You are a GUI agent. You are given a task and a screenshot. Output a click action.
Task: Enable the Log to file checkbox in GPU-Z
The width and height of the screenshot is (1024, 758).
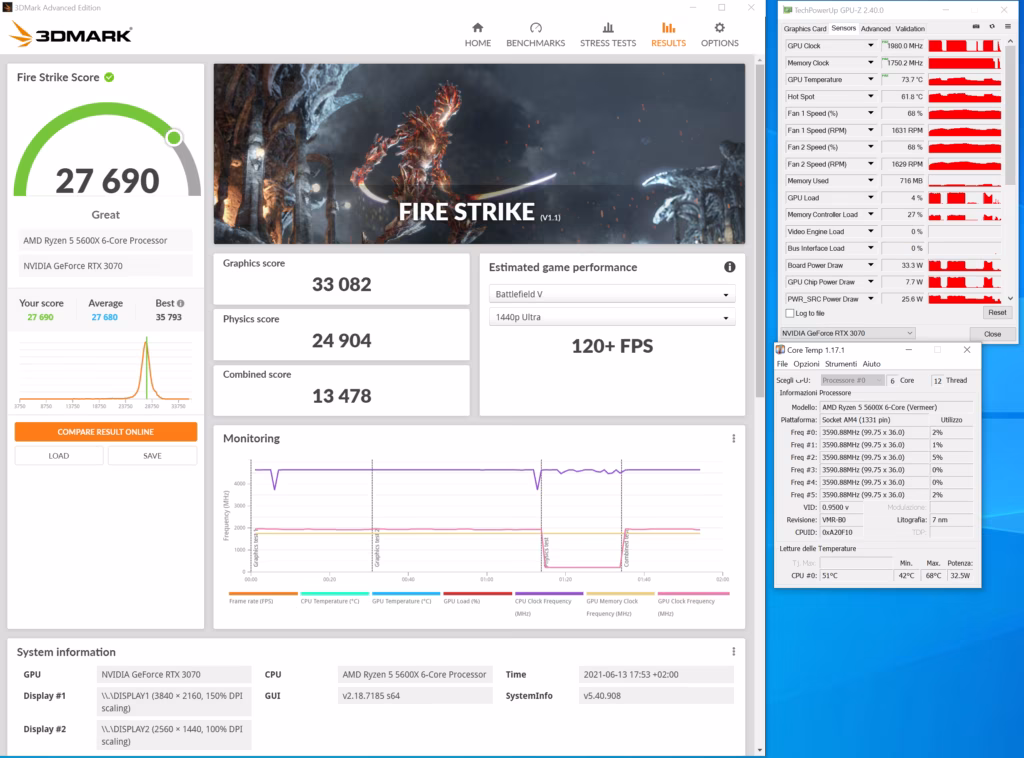point(790,313)
